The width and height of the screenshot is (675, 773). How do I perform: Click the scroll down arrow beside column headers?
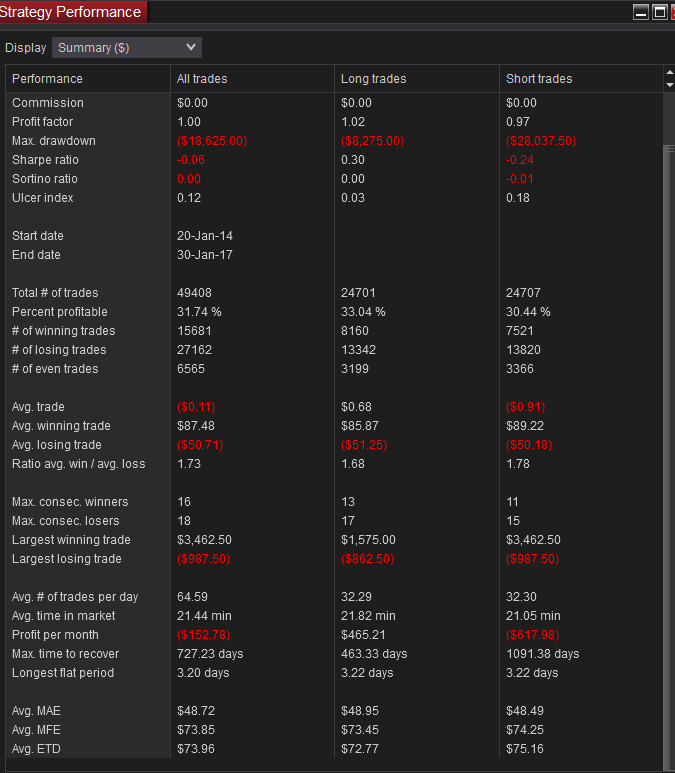coord(669,85)
